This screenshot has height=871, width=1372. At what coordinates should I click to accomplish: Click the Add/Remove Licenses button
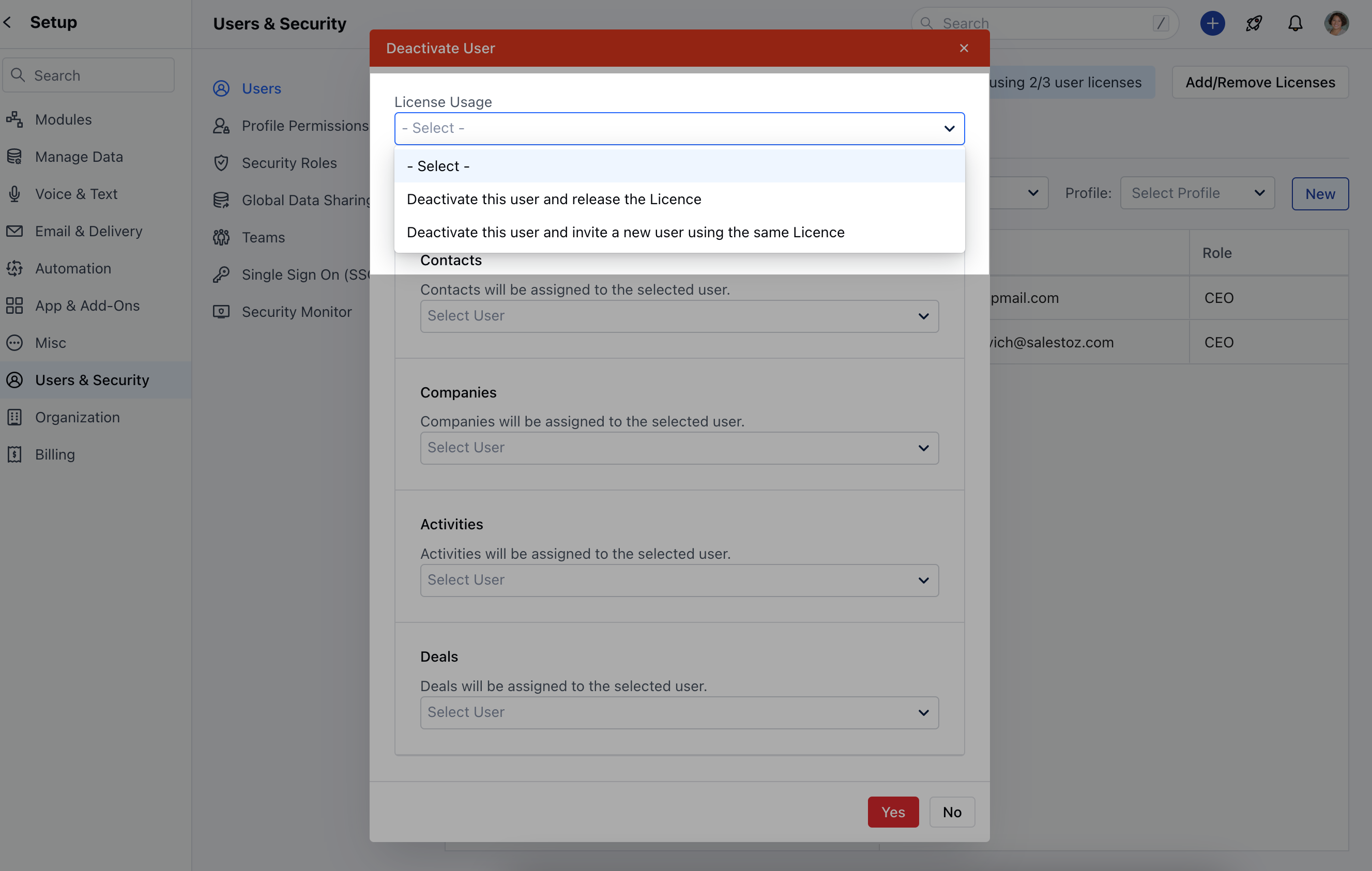click(x=1260, y=82)
